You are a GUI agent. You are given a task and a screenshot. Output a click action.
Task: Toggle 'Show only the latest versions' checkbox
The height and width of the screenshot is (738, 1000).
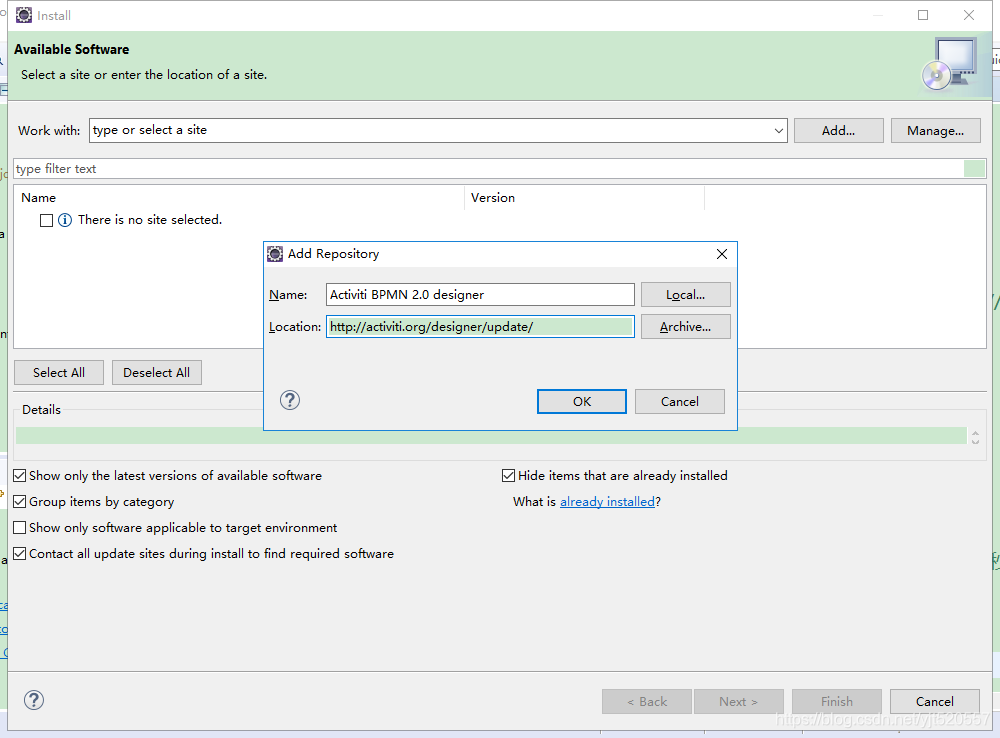tap(20, 476)
